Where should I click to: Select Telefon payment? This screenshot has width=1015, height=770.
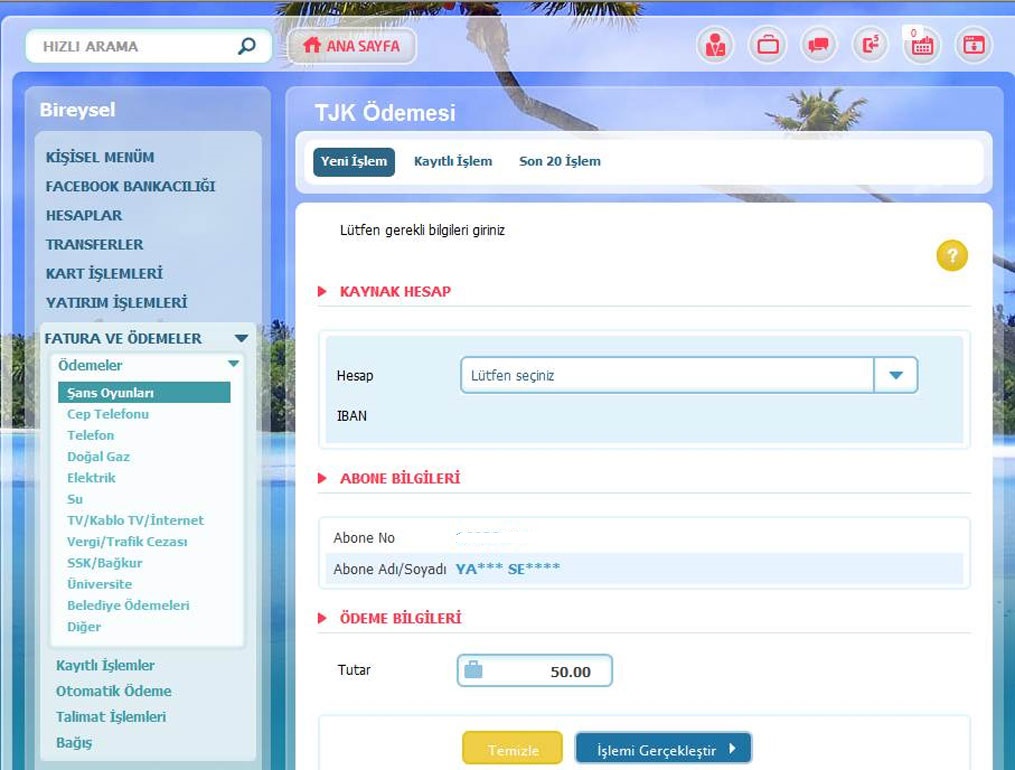click(91, 435)
